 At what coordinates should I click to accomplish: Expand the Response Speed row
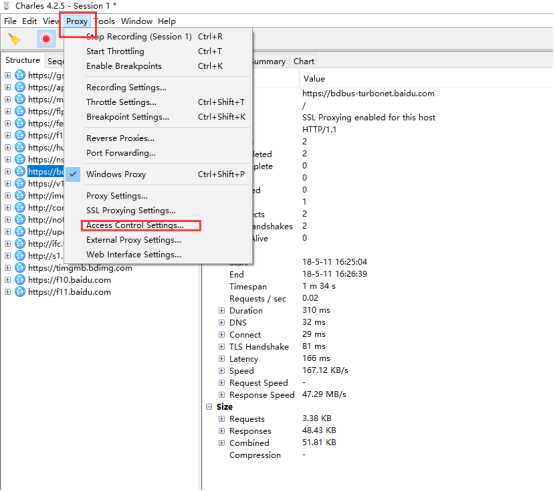[222, 395]
